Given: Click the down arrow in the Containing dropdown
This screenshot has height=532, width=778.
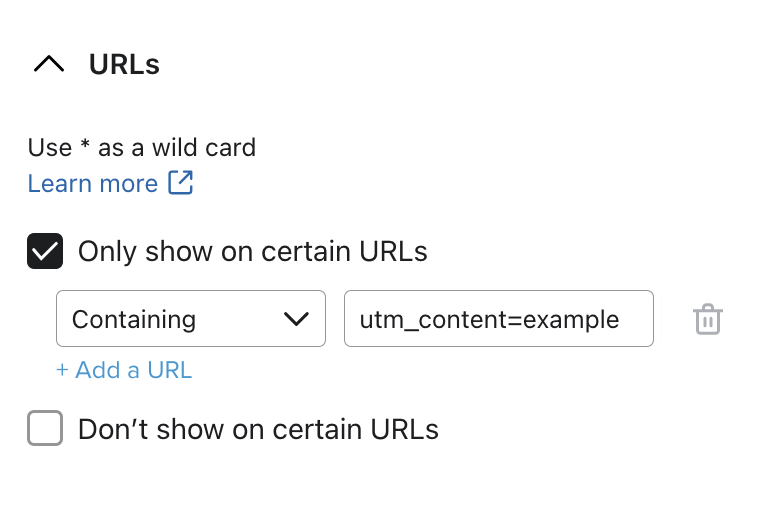Looking at the screenshot, I should (x=296, y=319).
